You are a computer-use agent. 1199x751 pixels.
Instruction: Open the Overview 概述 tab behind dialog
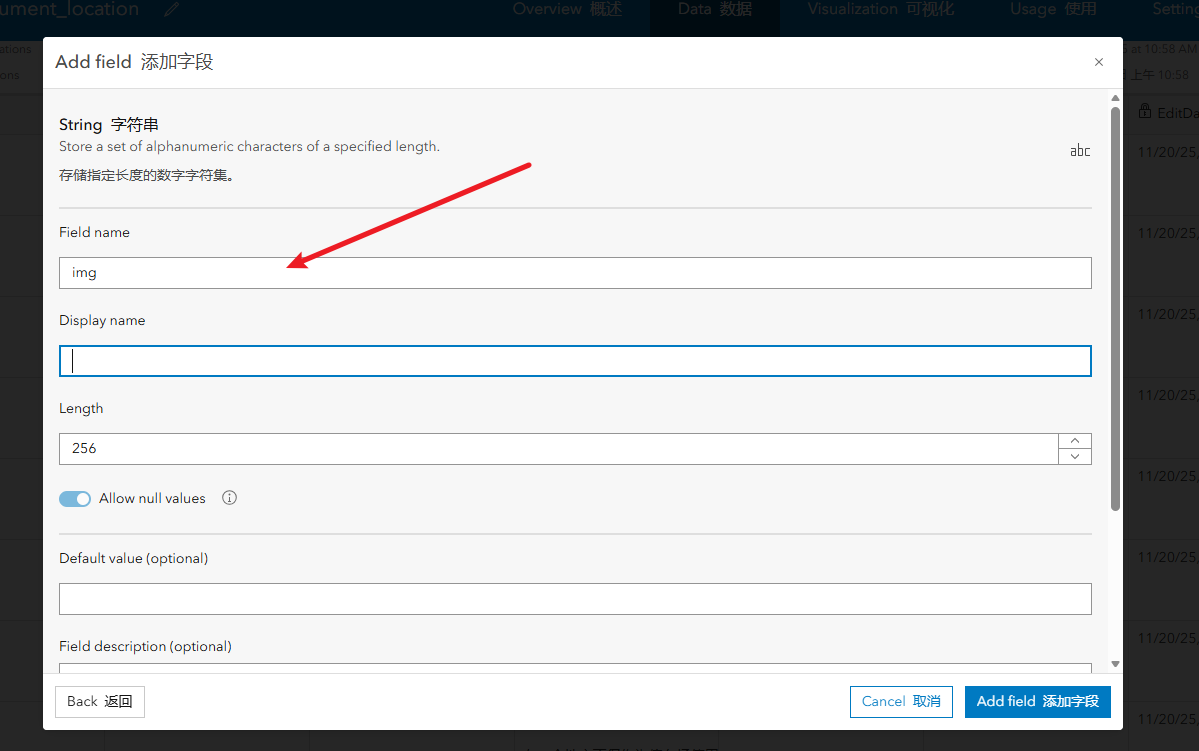pyautogui.click(x=567, y=9)
